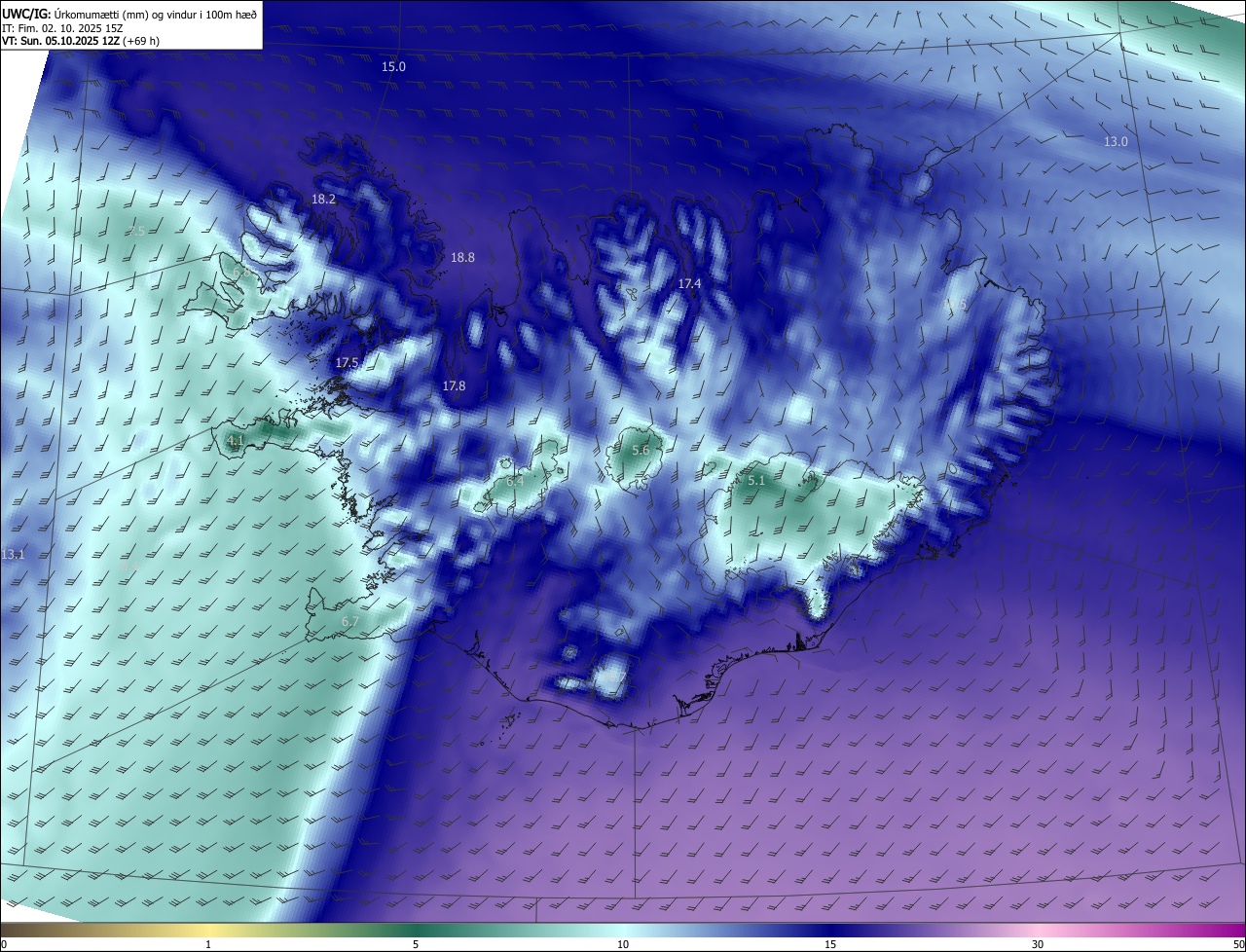Click the 15 tick on color scale
This screenshot has width=1246, height=952.
(830, 944)
